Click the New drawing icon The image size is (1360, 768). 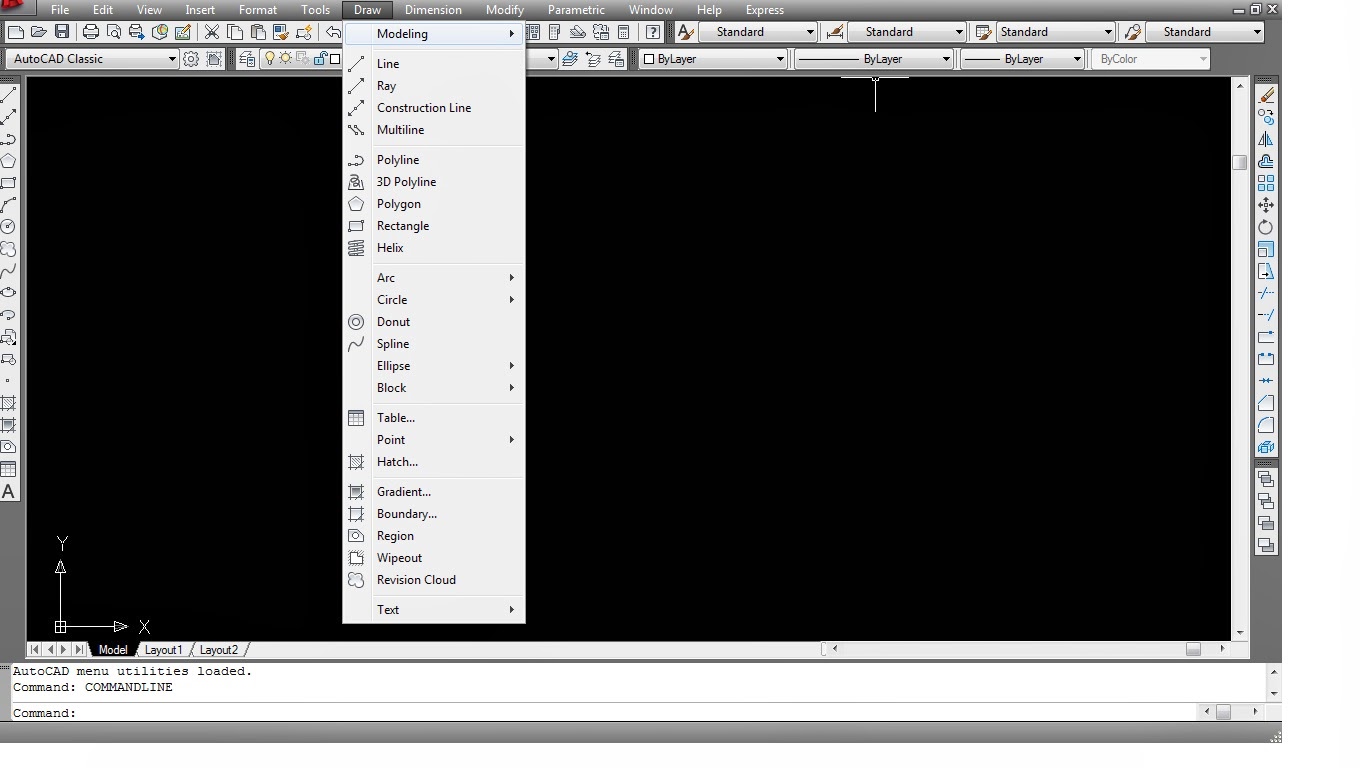click(x=15, y=32)
